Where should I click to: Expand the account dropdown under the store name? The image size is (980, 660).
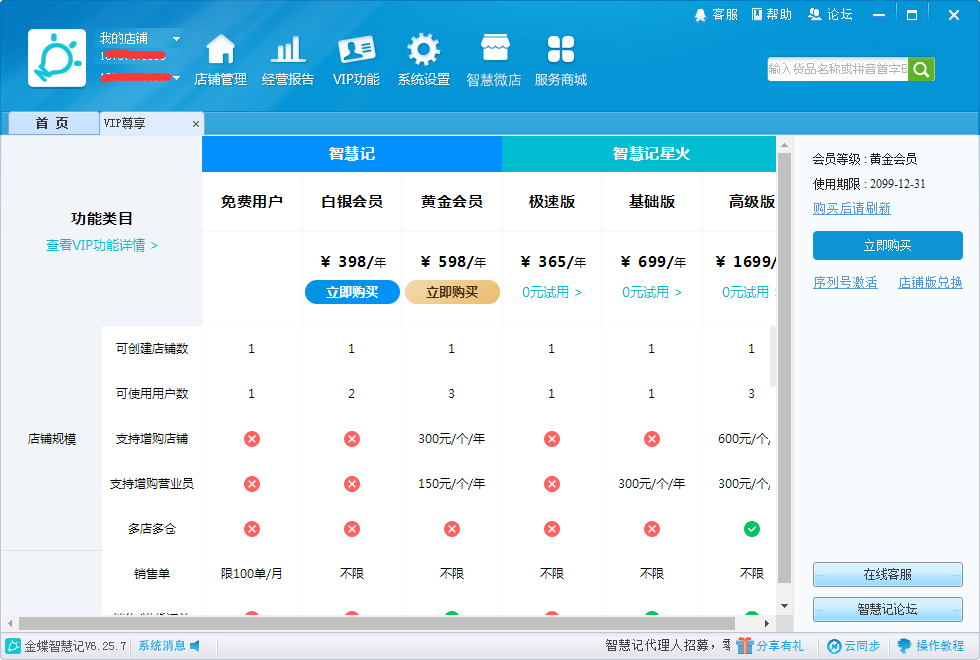176,78
